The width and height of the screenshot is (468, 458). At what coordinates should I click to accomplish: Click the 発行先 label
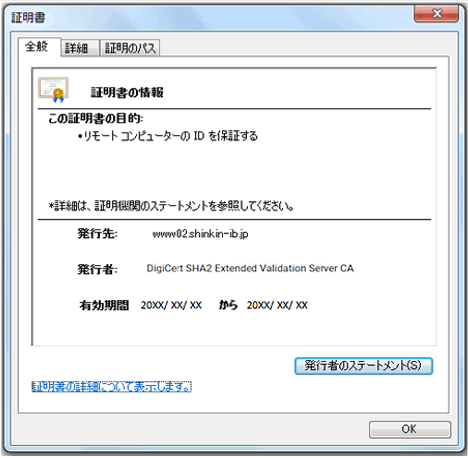pyautogui.click(x=97, y=233)
